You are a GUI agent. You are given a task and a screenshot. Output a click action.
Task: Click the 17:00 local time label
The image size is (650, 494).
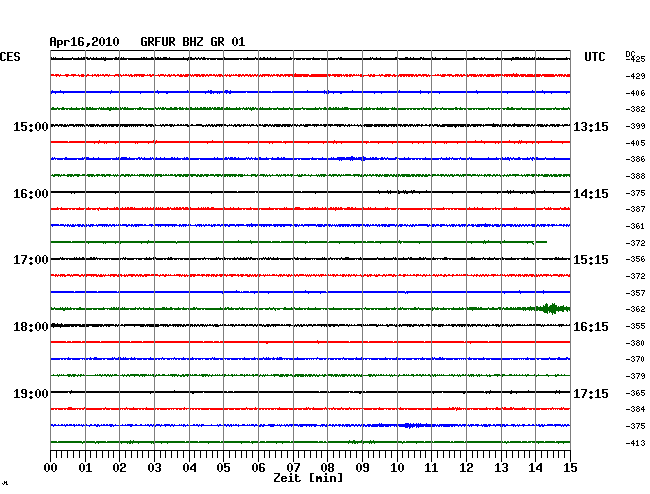[x=31, y=260]
